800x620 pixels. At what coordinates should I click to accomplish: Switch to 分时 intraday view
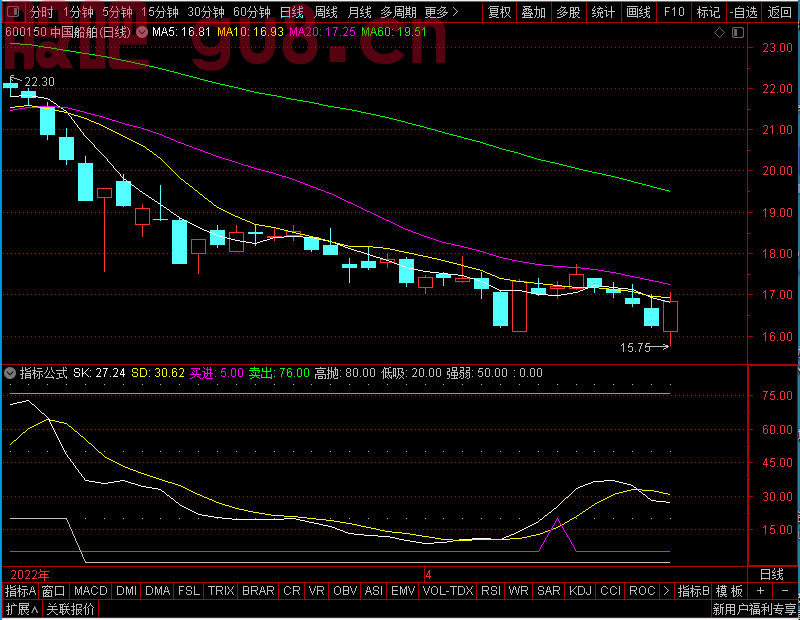pyautogui.click(x=41, y=12)
